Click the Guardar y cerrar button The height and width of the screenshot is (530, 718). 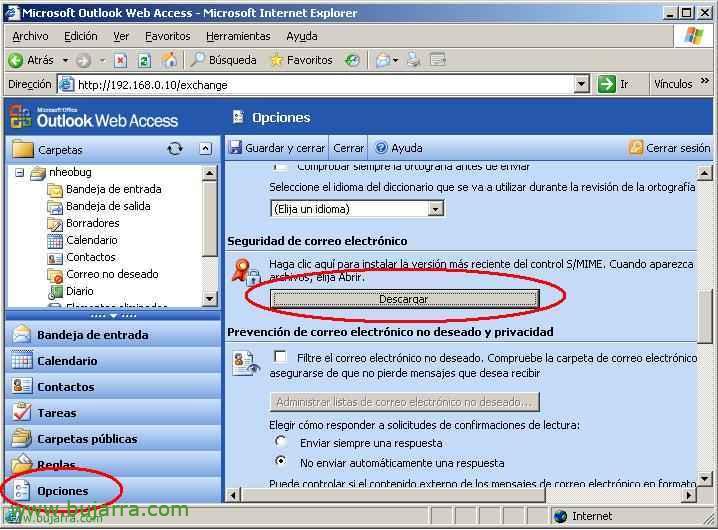[x=277, y=148]
